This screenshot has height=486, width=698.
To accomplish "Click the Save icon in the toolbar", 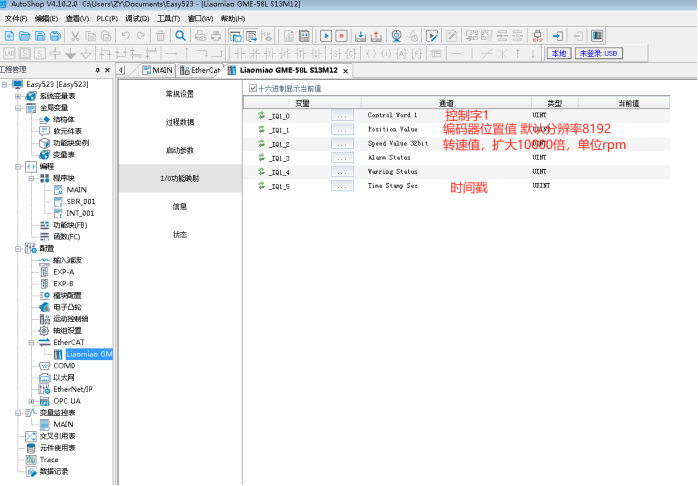I will coord(40,36).
